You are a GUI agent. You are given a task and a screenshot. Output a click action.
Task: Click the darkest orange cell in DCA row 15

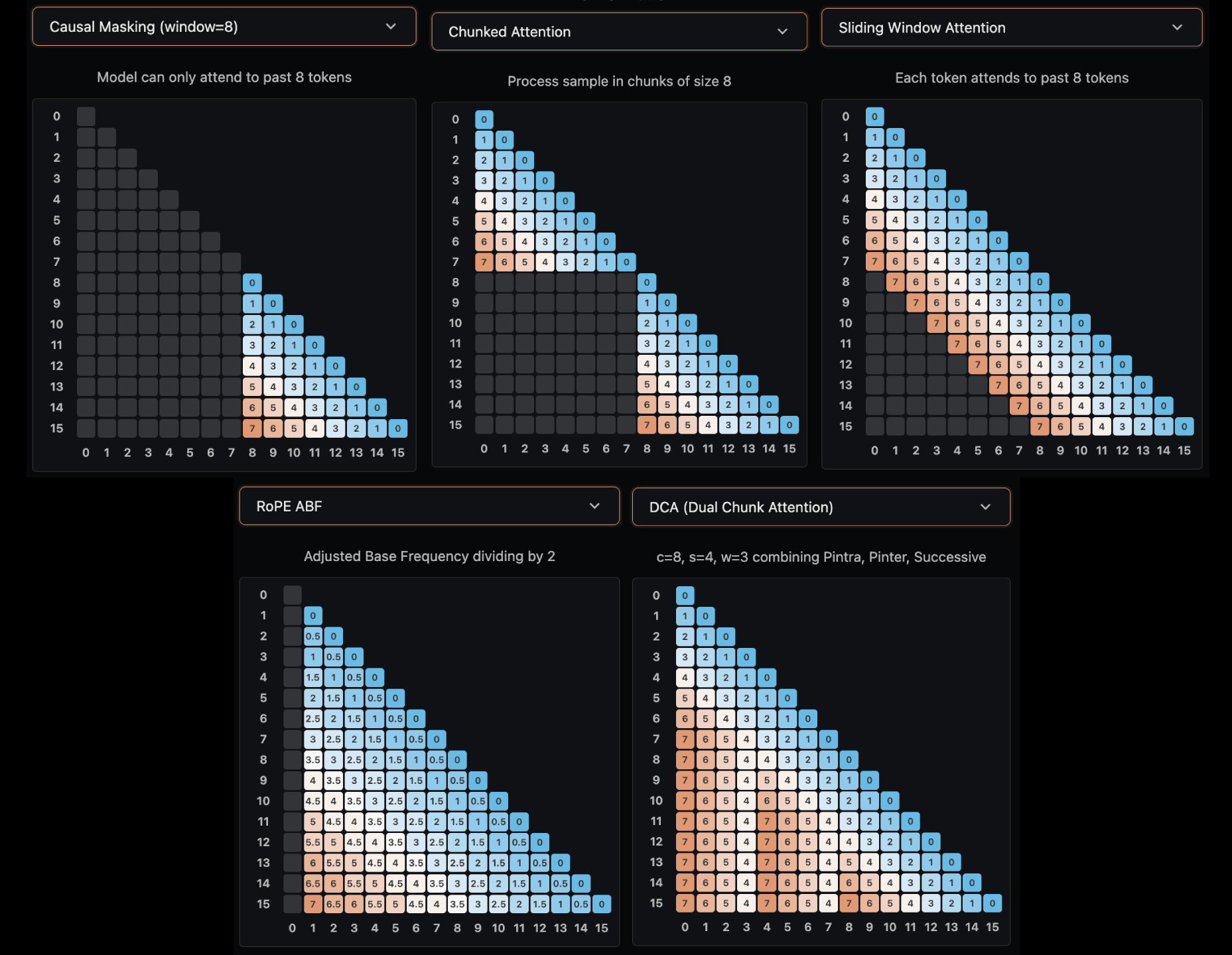point(684,903)
